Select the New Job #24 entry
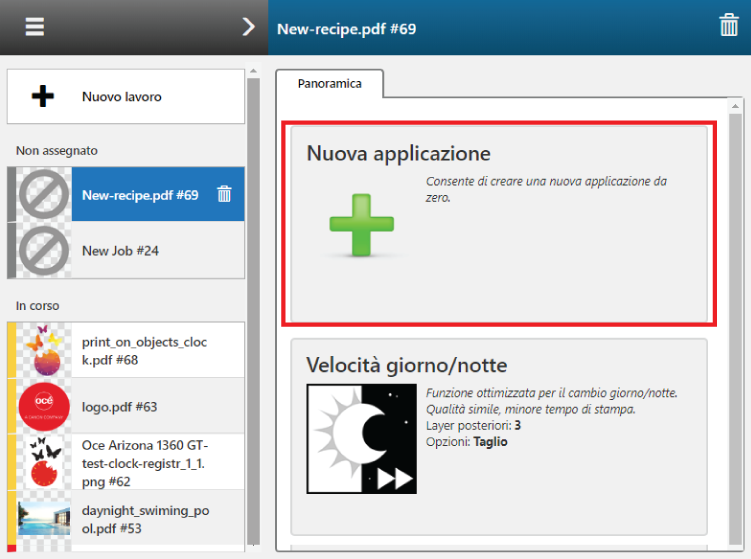751x559 pixels. 126,250
